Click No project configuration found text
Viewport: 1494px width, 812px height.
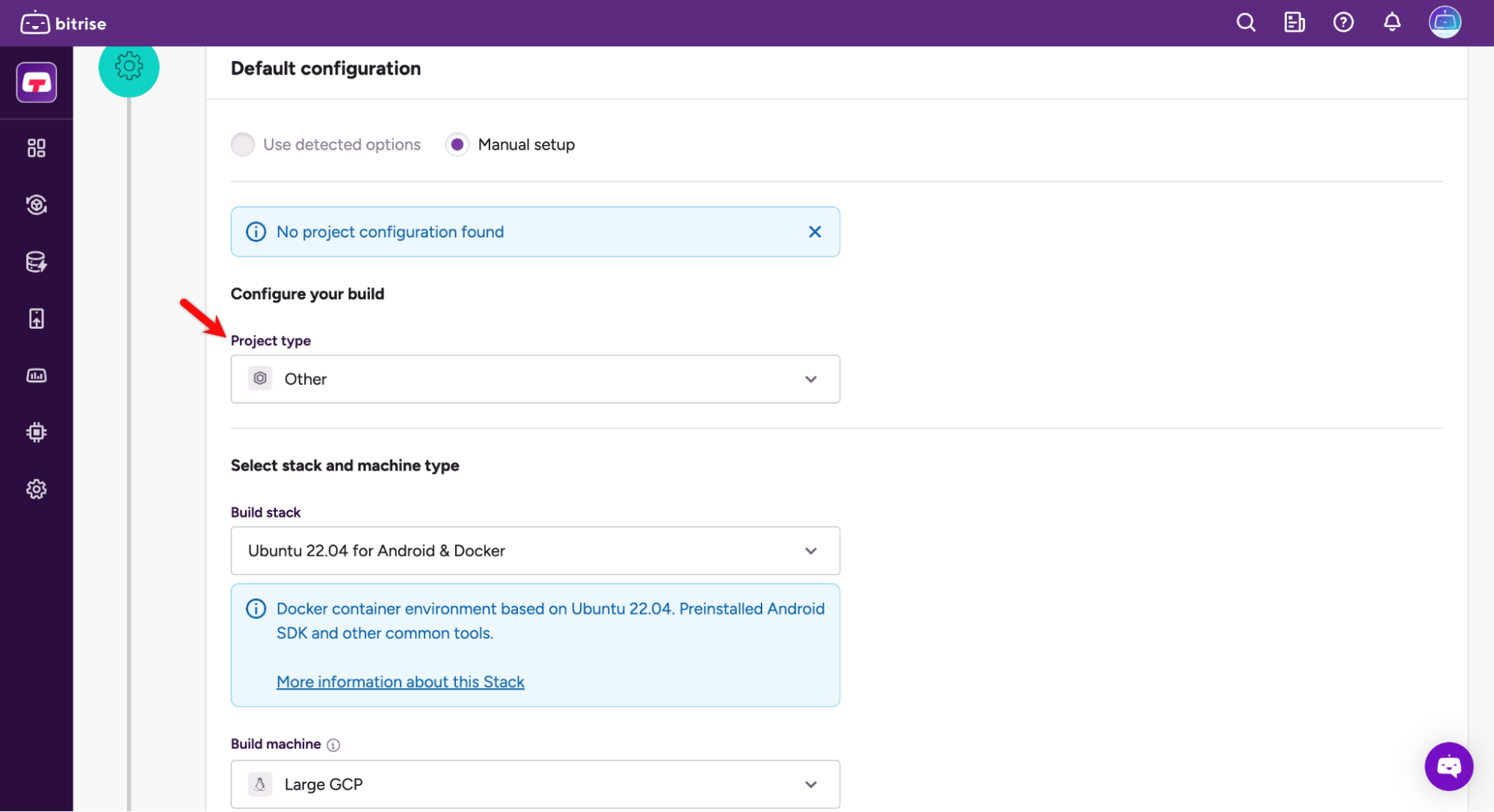(x=390, y=232)
